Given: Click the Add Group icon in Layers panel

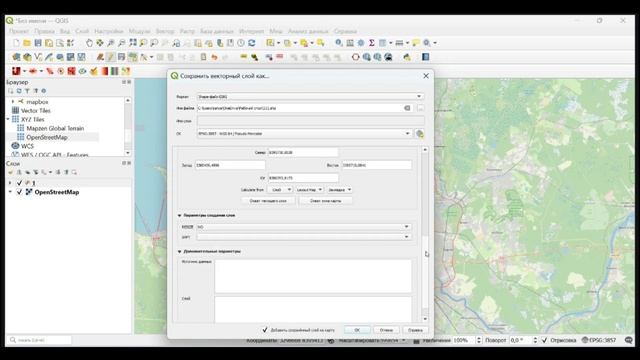Looking at the screenshot, I should click(x=19, y=172).
